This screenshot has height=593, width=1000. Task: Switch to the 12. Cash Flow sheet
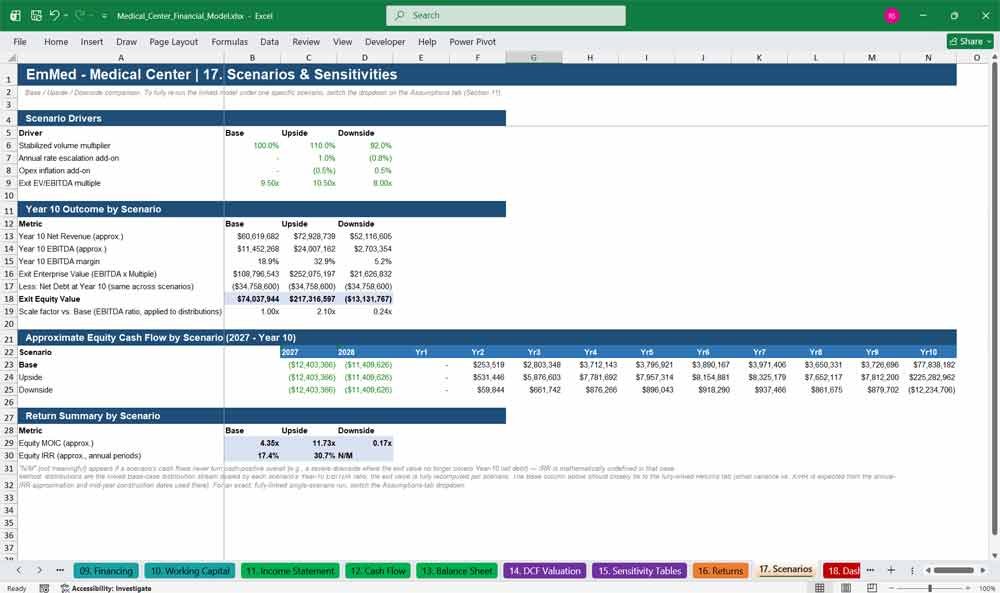click(x=378, y=571)
